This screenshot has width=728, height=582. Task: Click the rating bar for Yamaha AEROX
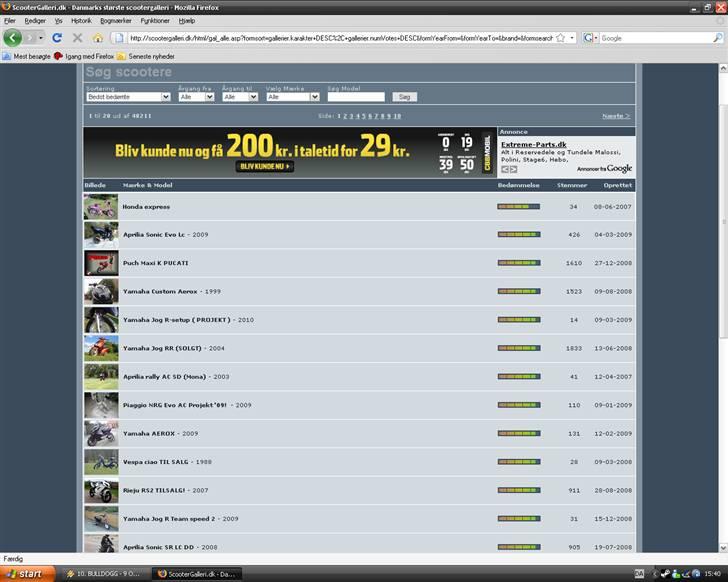coord(518,434)
